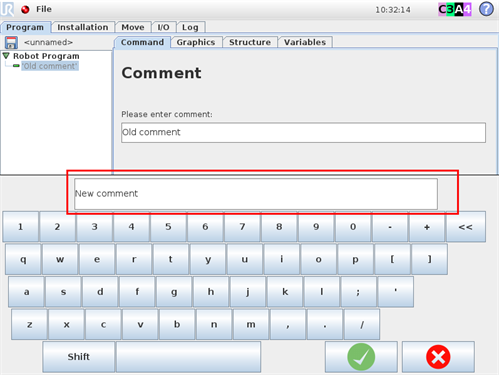Image resolution: width=499 pixels, height=375 pixels.
Task: Select the Robot Program tree item
Action: coord(46,56)
